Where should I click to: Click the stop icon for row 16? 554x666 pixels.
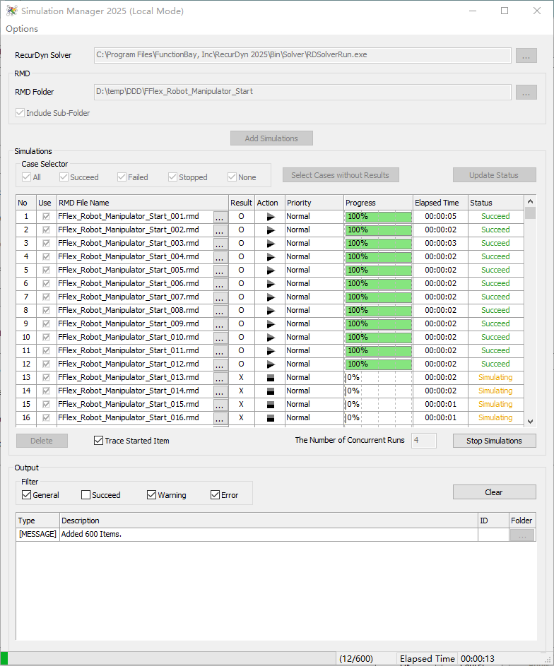(270, 418)
